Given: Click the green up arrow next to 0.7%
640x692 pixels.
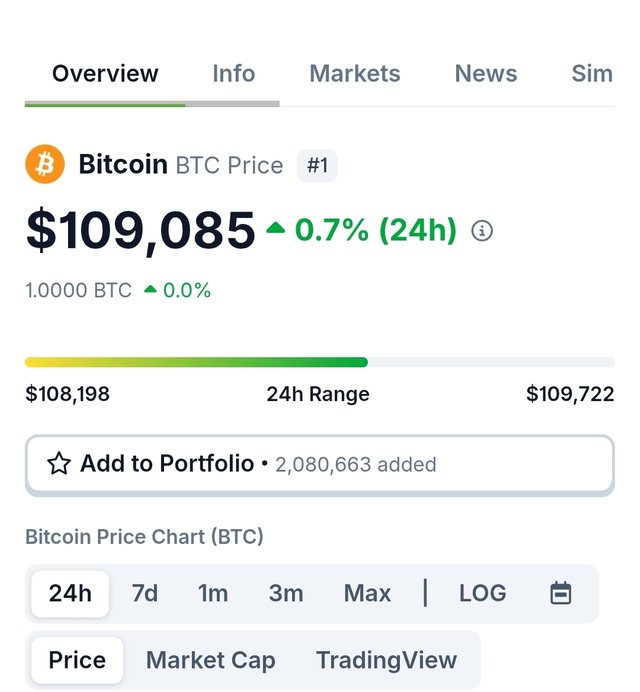Looking at the screenshot, I should [x=276, y=228].
